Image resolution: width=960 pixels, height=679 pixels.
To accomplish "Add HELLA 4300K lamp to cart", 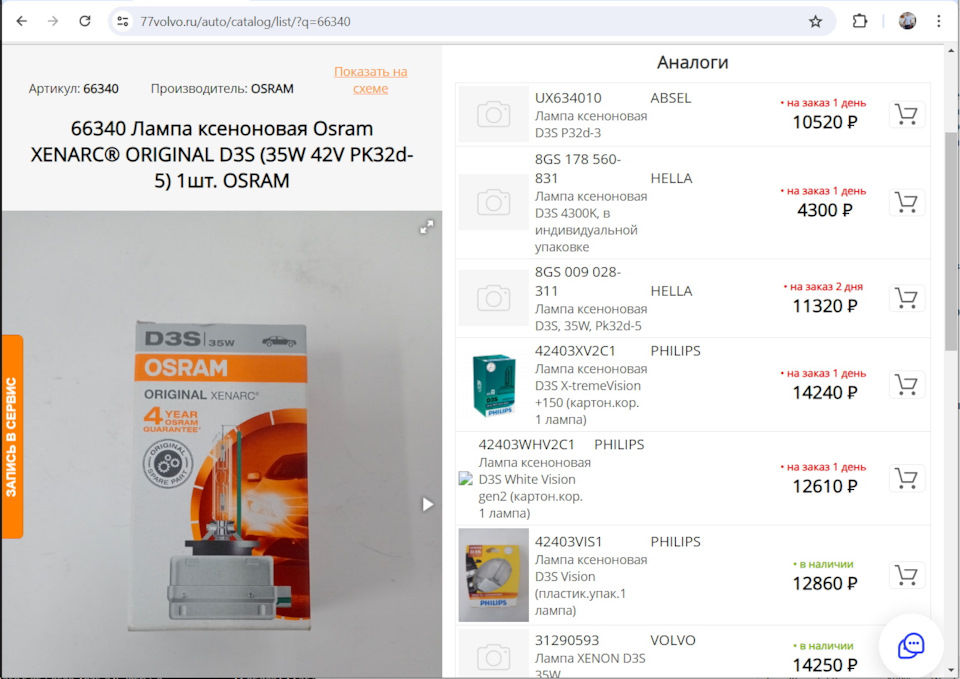I will 906,202.
